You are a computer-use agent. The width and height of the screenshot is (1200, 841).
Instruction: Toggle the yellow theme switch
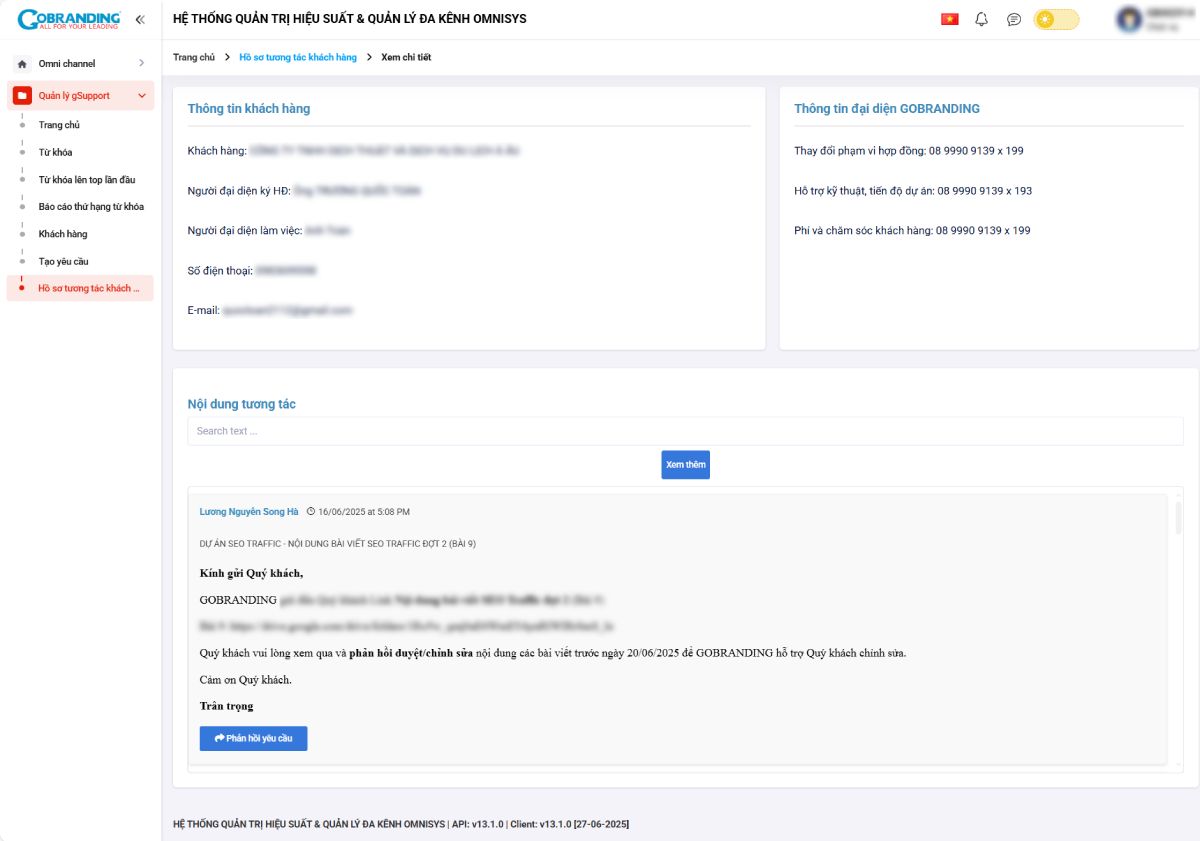tap(1056, 19)
